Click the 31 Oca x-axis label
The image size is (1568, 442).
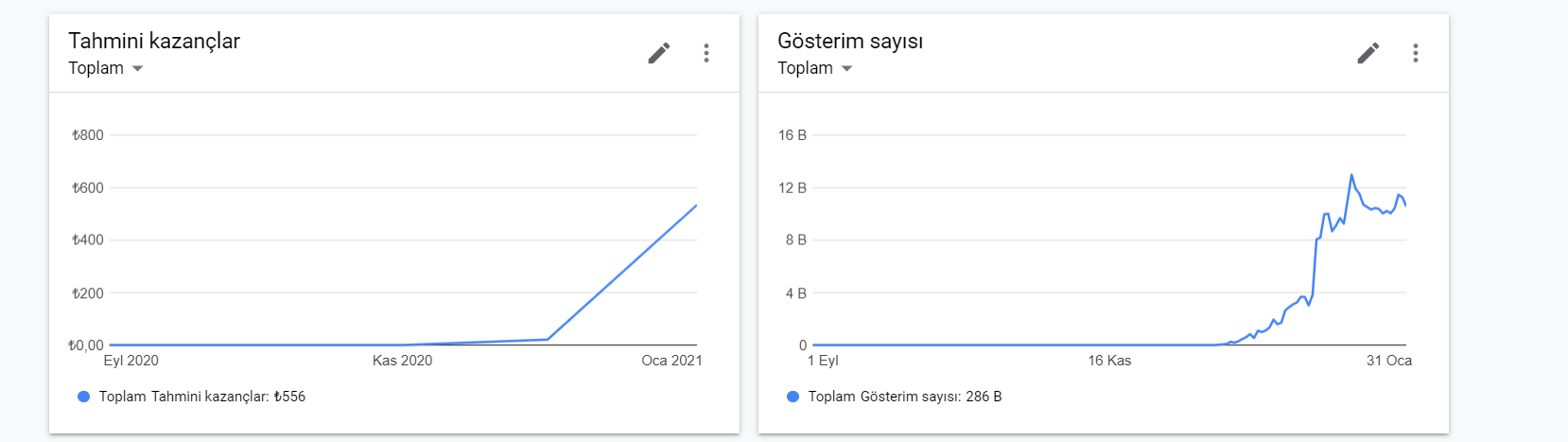(x=1389, y=361)
